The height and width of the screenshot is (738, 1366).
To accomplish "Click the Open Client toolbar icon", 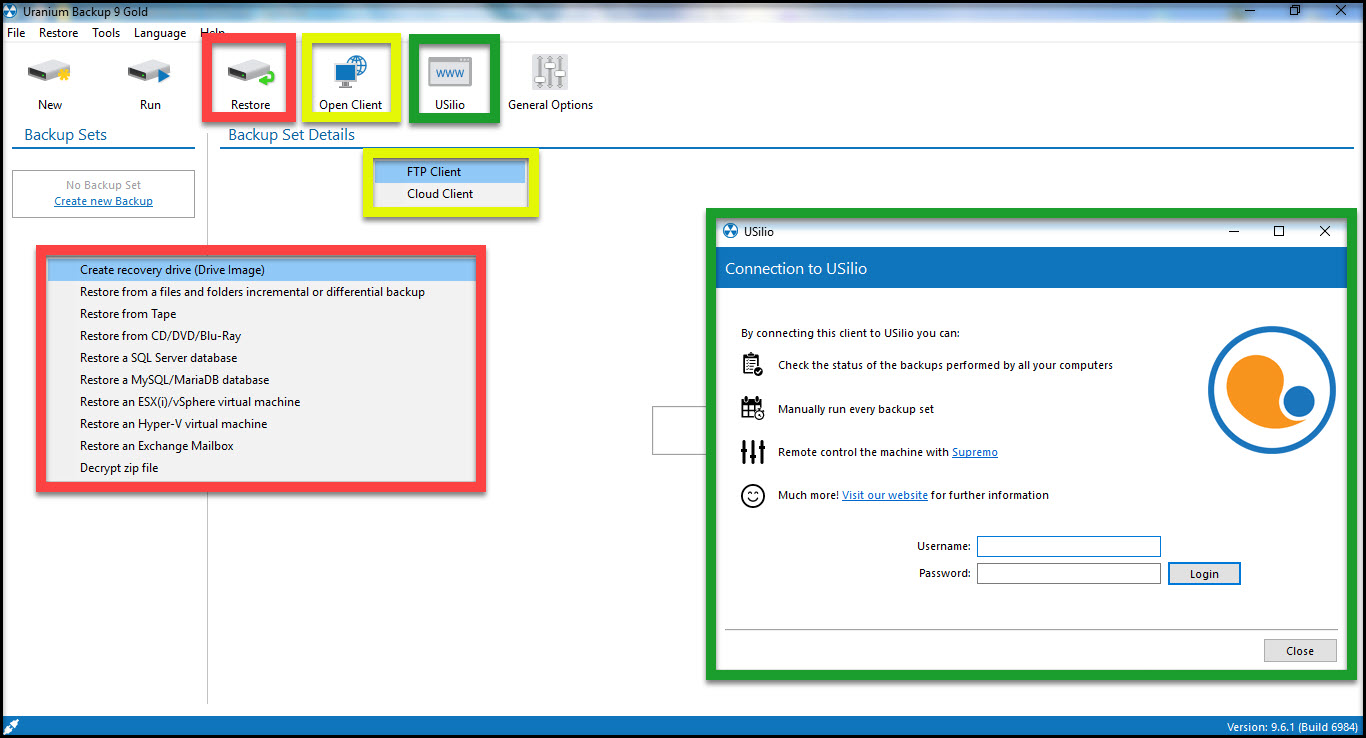I will tap(350, 72).
